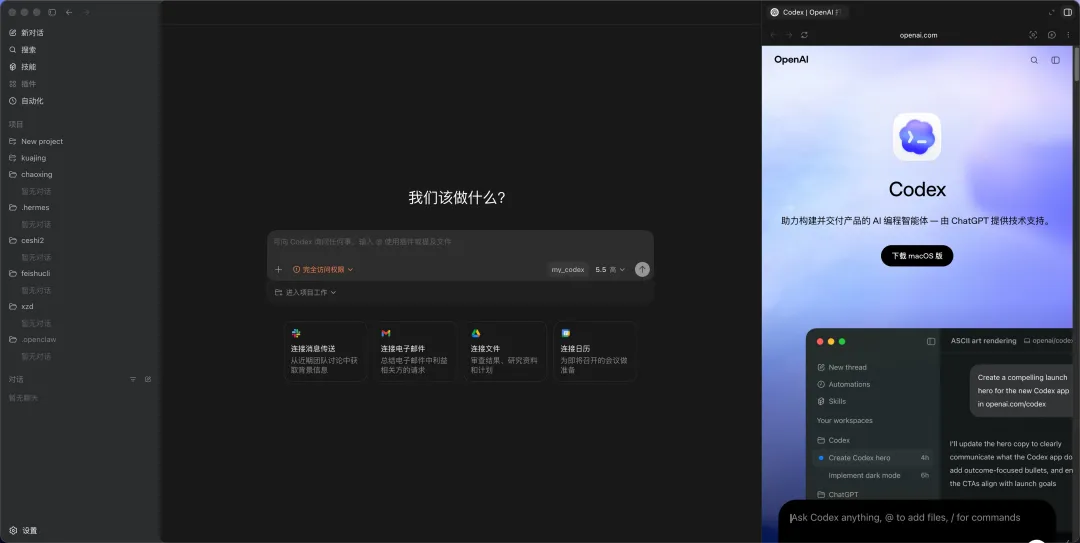Select Skills in the webpage mockup
The width and height of the screenshot is (1080, 543).
click(831, 401)
